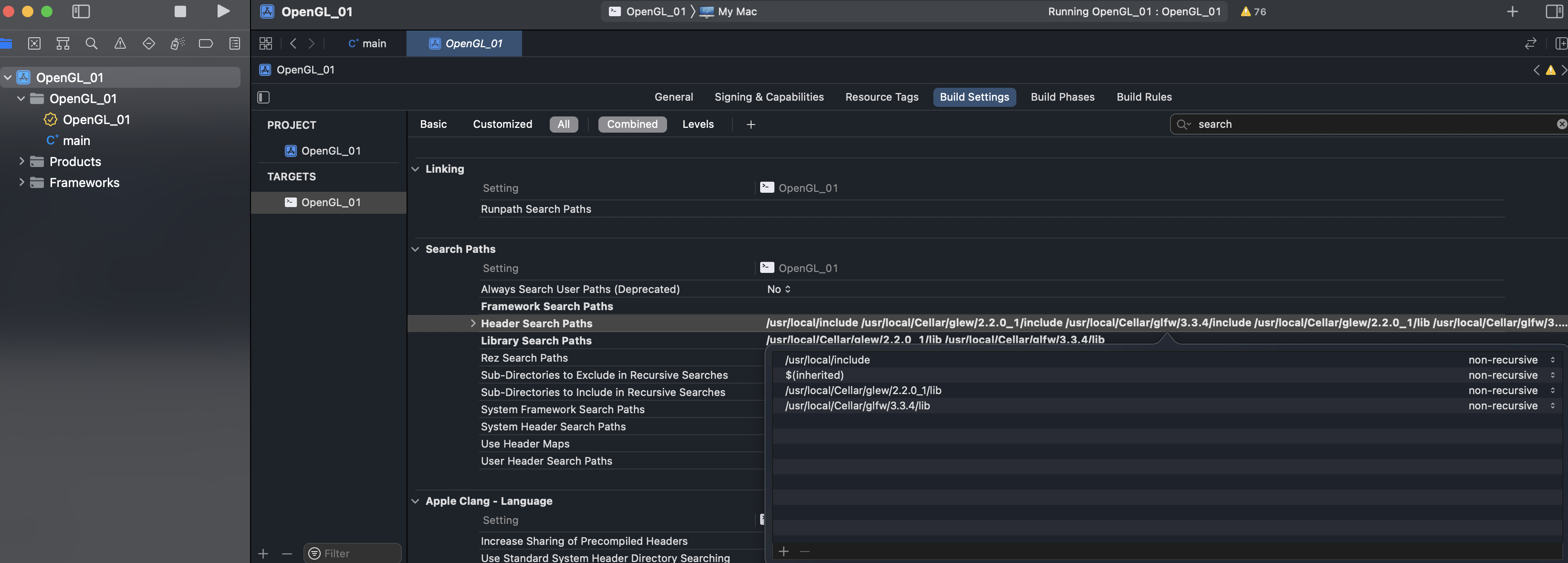
Task: Click the targets Filter field
Action: 353,553
